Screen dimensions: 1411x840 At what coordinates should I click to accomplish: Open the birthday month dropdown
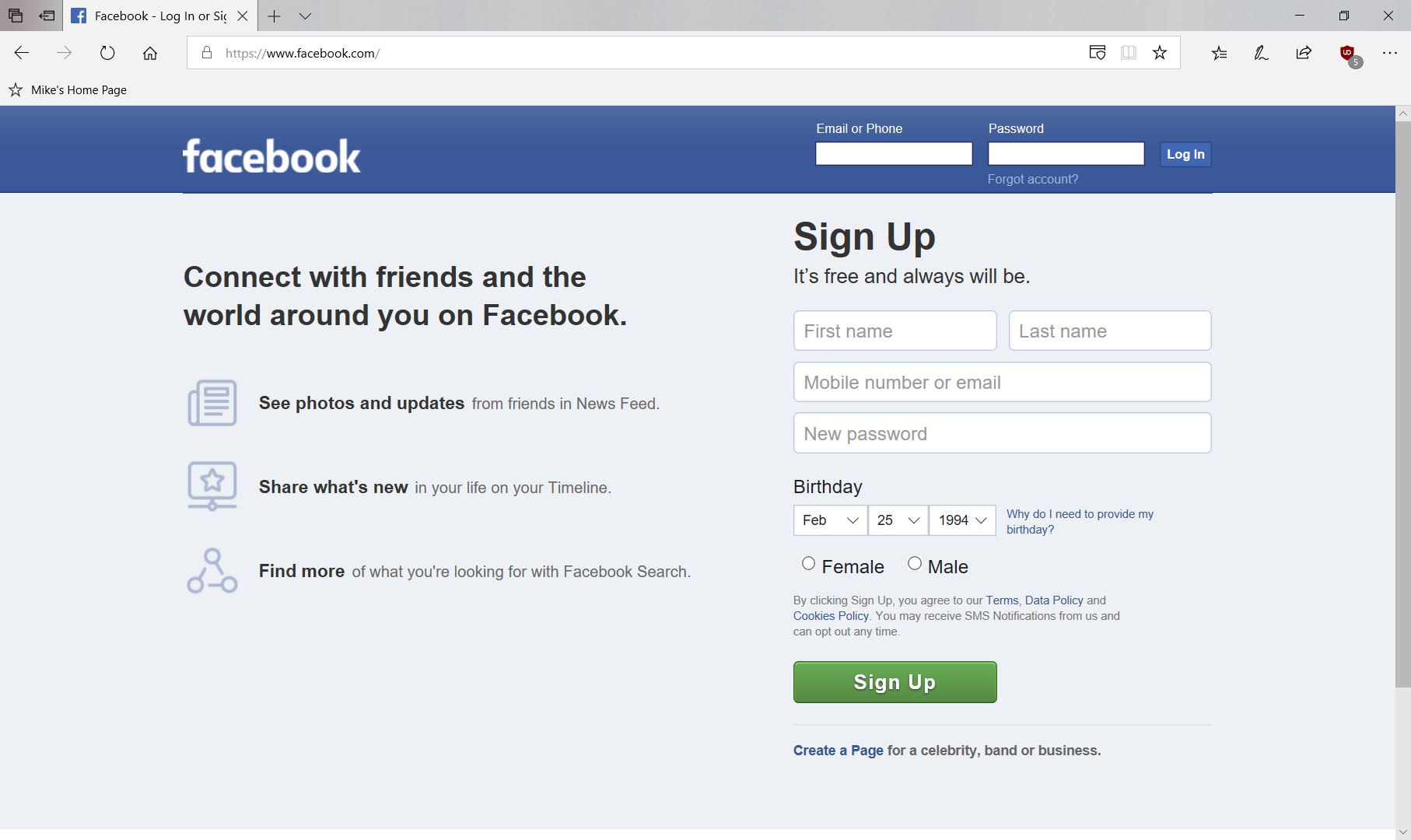829,520
